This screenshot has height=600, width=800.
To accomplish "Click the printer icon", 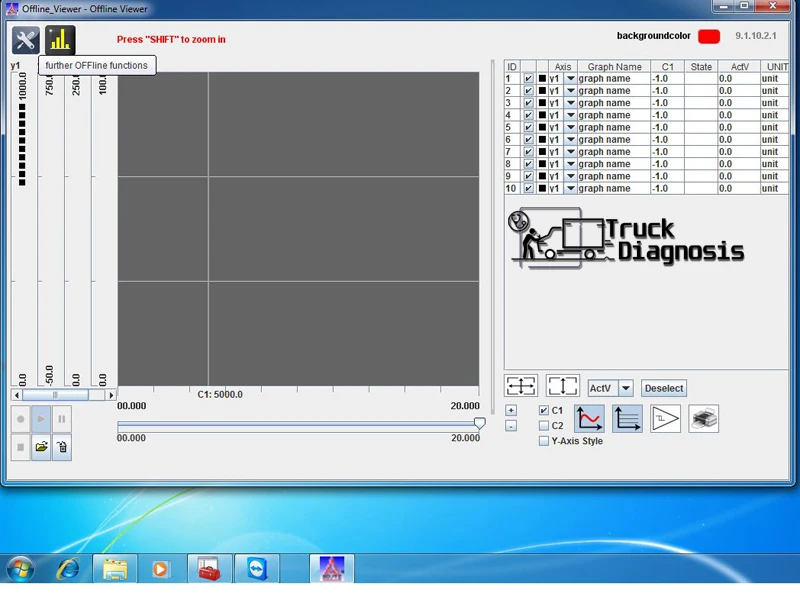I will coord(704,419).
